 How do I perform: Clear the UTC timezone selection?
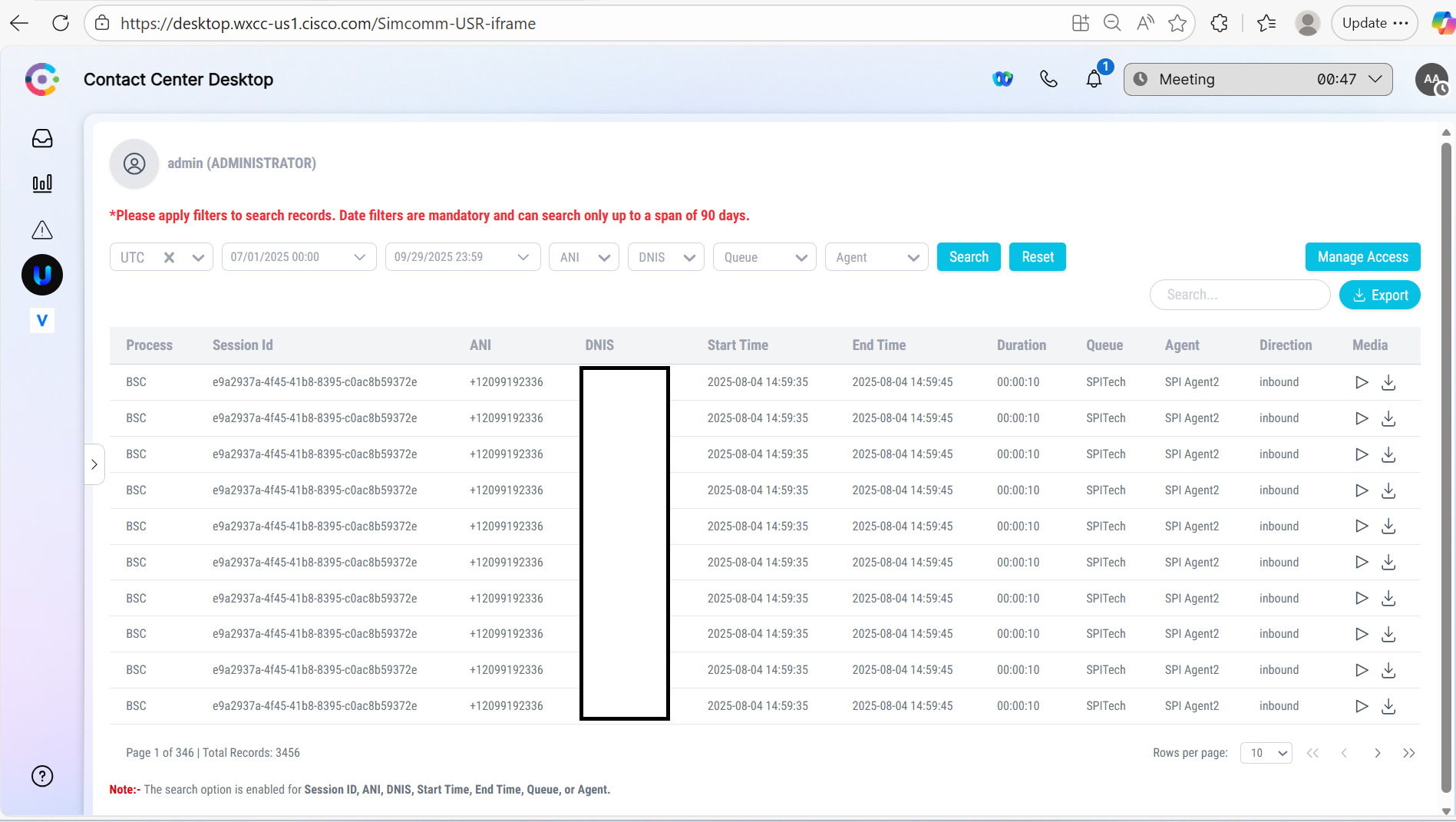coord(169,257)
